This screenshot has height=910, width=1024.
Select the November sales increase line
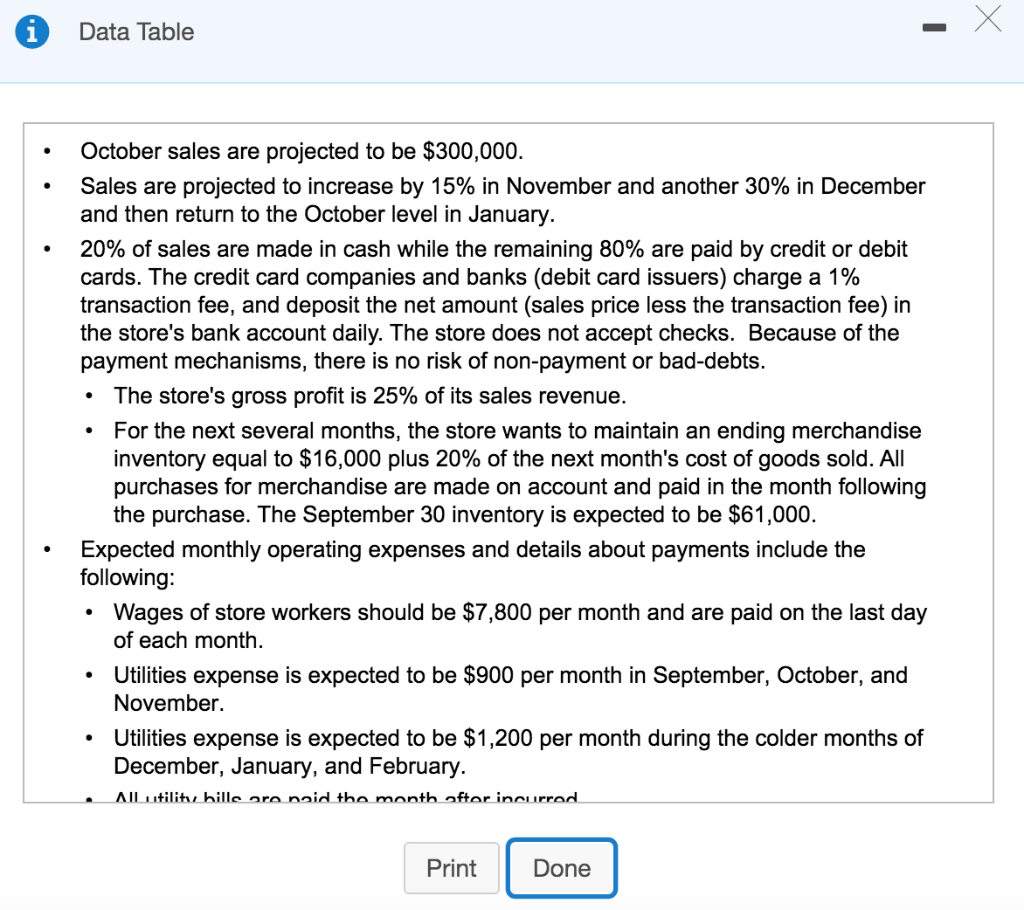(x=500, y=186)
